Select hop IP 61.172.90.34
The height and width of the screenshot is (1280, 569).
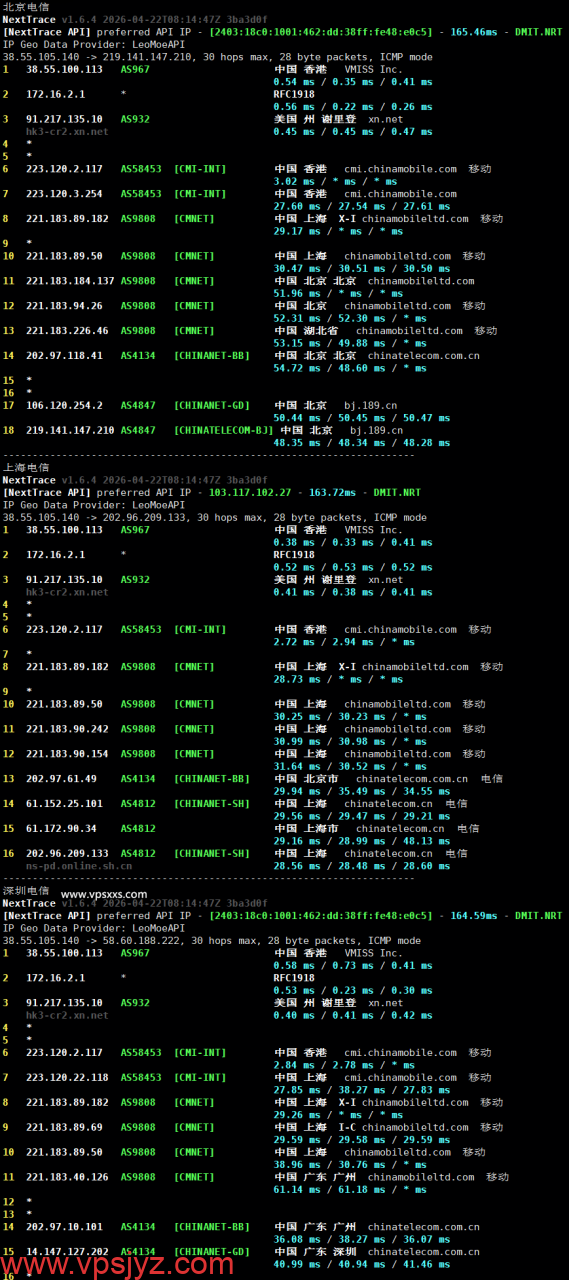pos(61,828)
